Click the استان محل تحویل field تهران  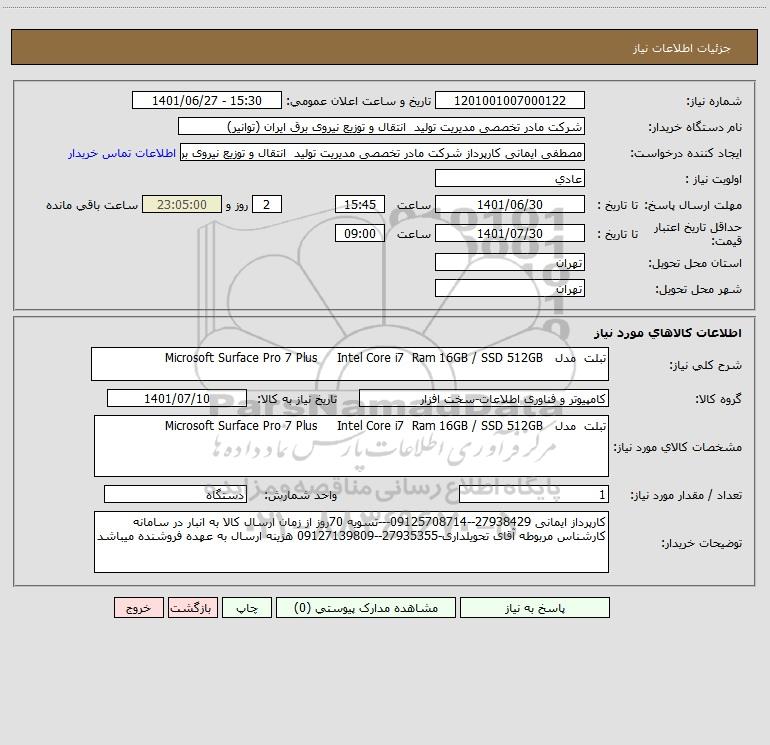pyautogui.click(x=510, y=262)
